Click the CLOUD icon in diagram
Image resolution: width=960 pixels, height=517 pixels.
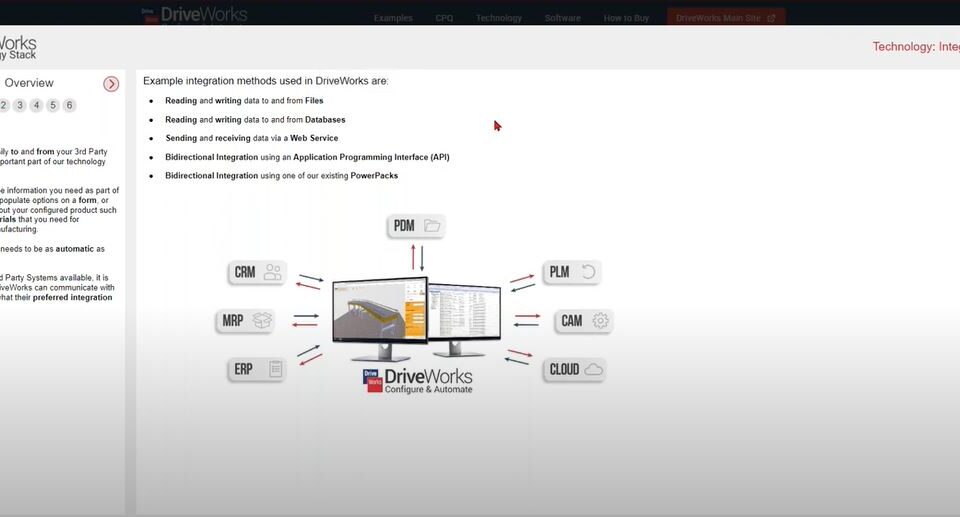pos(594,369)
